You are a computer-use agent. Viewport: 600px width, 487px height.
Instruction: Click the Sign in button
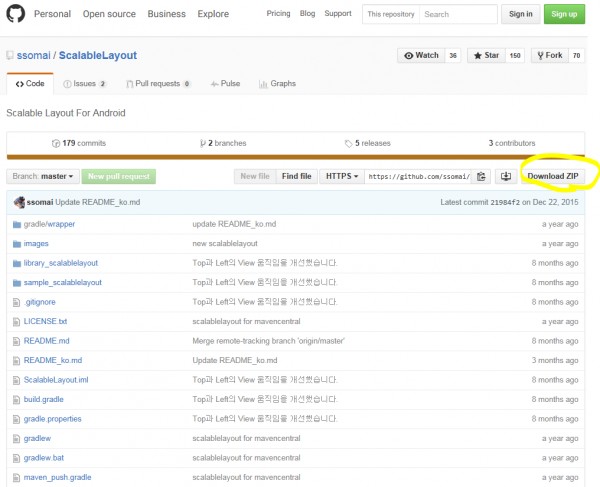click(x=520, y=14)
